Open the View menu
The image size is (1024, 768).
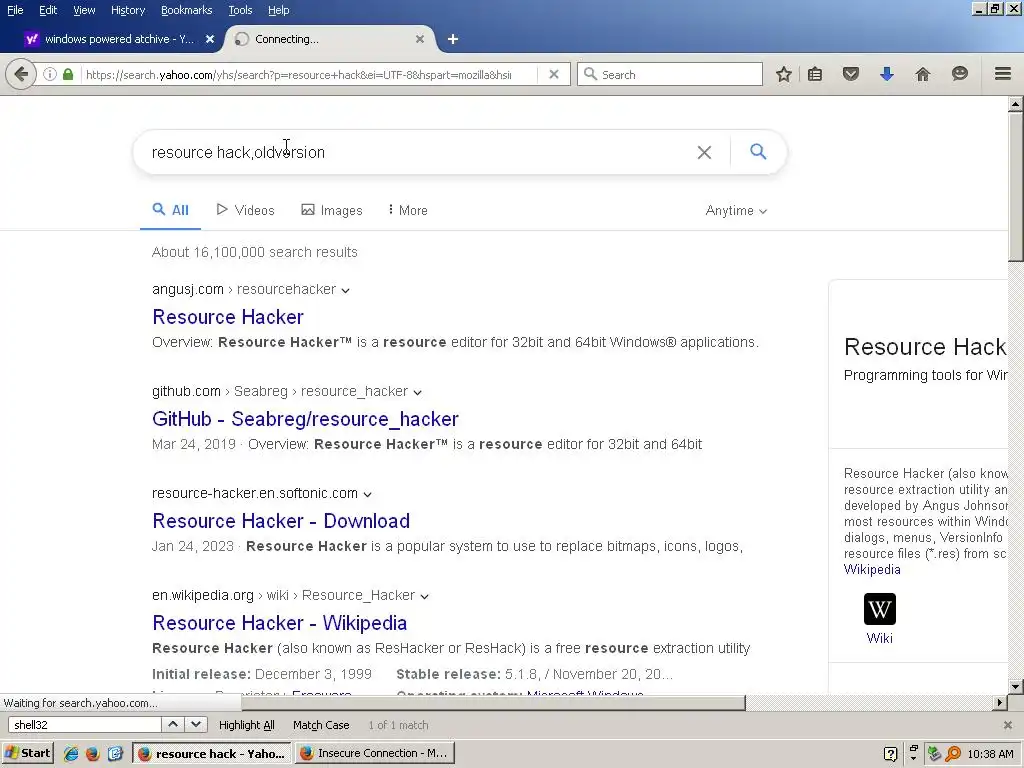tap(84, 10)
